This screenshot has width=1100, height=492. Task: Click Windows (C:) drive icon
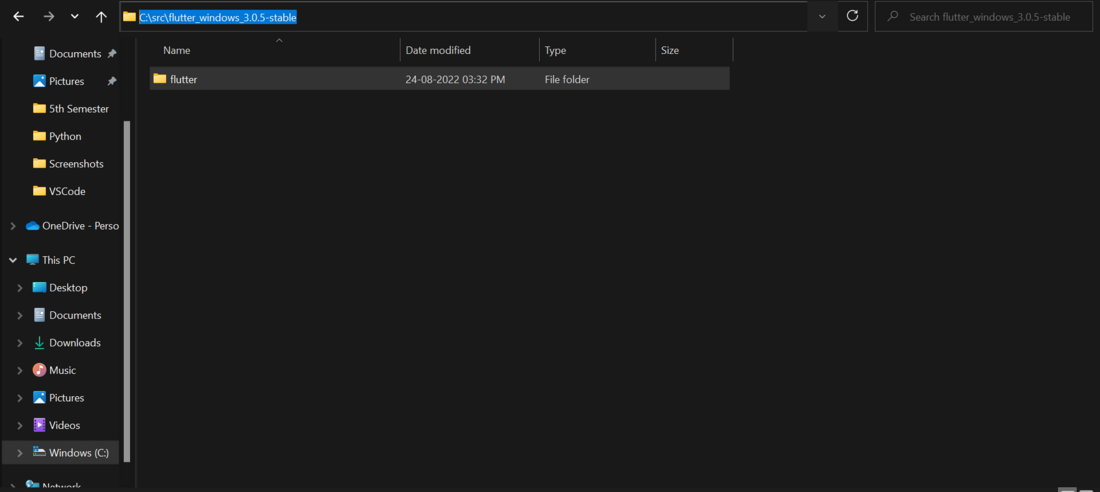(x=39, y=452)
